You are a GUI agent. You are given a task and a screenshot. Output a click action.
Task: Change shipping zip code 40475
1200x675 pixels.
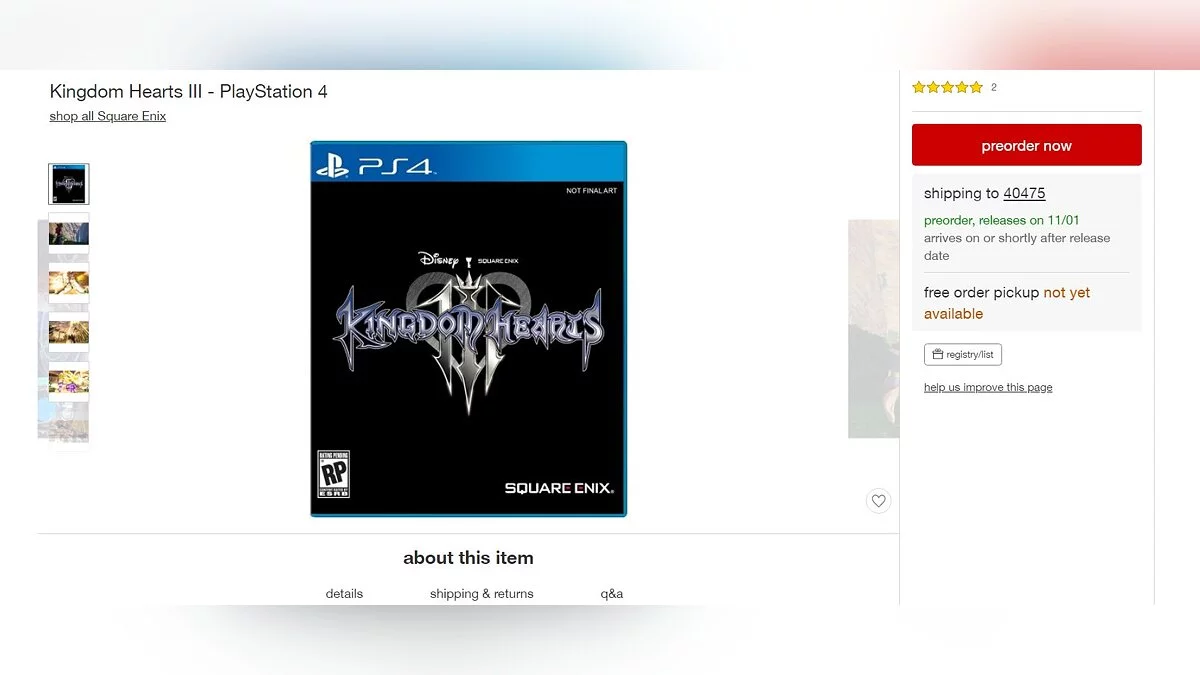pos(1024,193)
